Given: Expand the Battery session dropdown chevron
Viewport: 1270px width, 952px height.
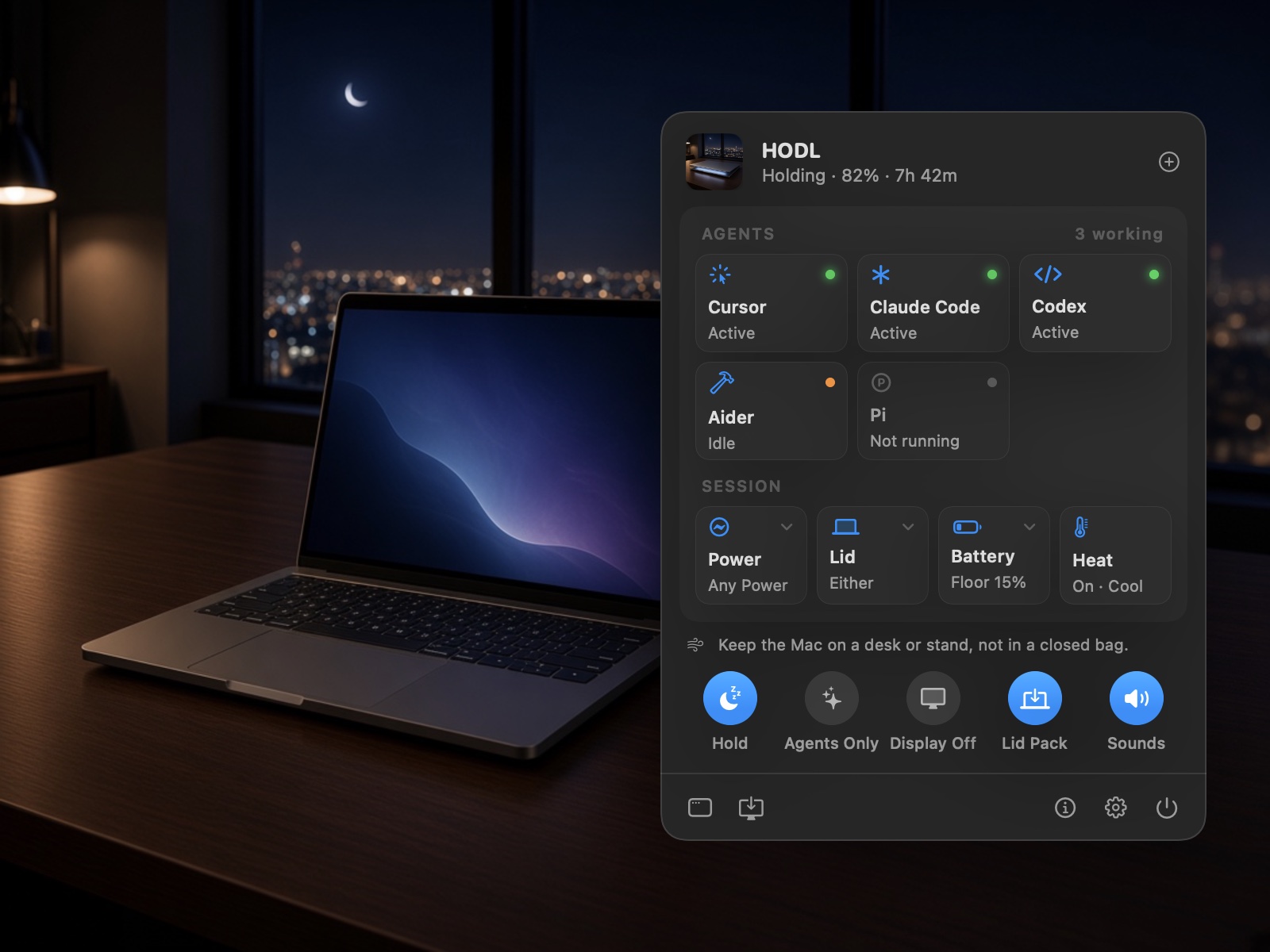Looking at the screenshot, I should click(1029, 527).
